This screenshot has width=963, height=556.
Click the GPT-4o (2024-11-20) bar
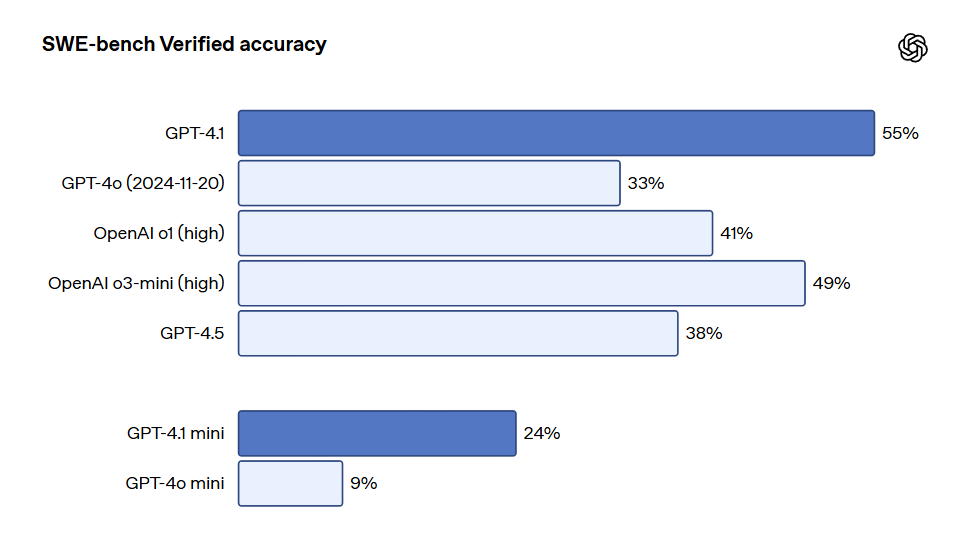point(429,183)
